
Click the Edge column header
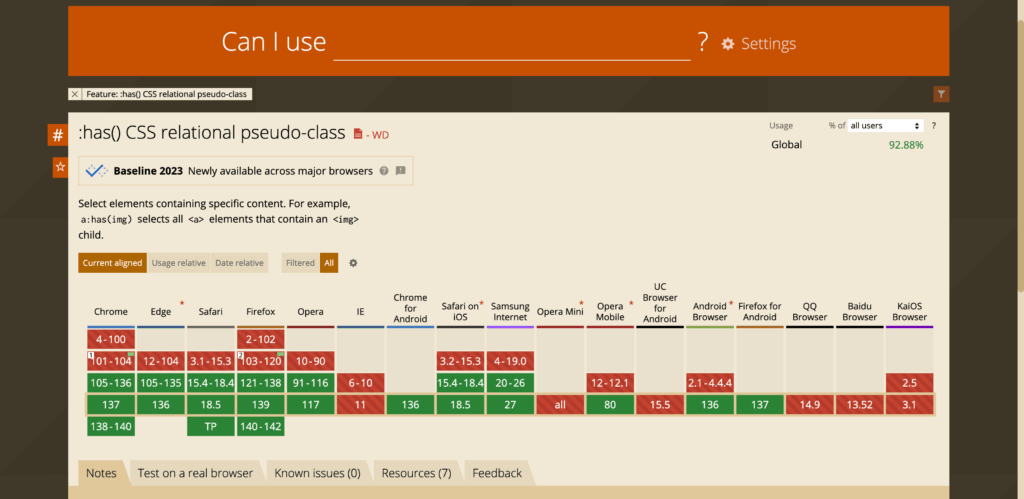161,312
